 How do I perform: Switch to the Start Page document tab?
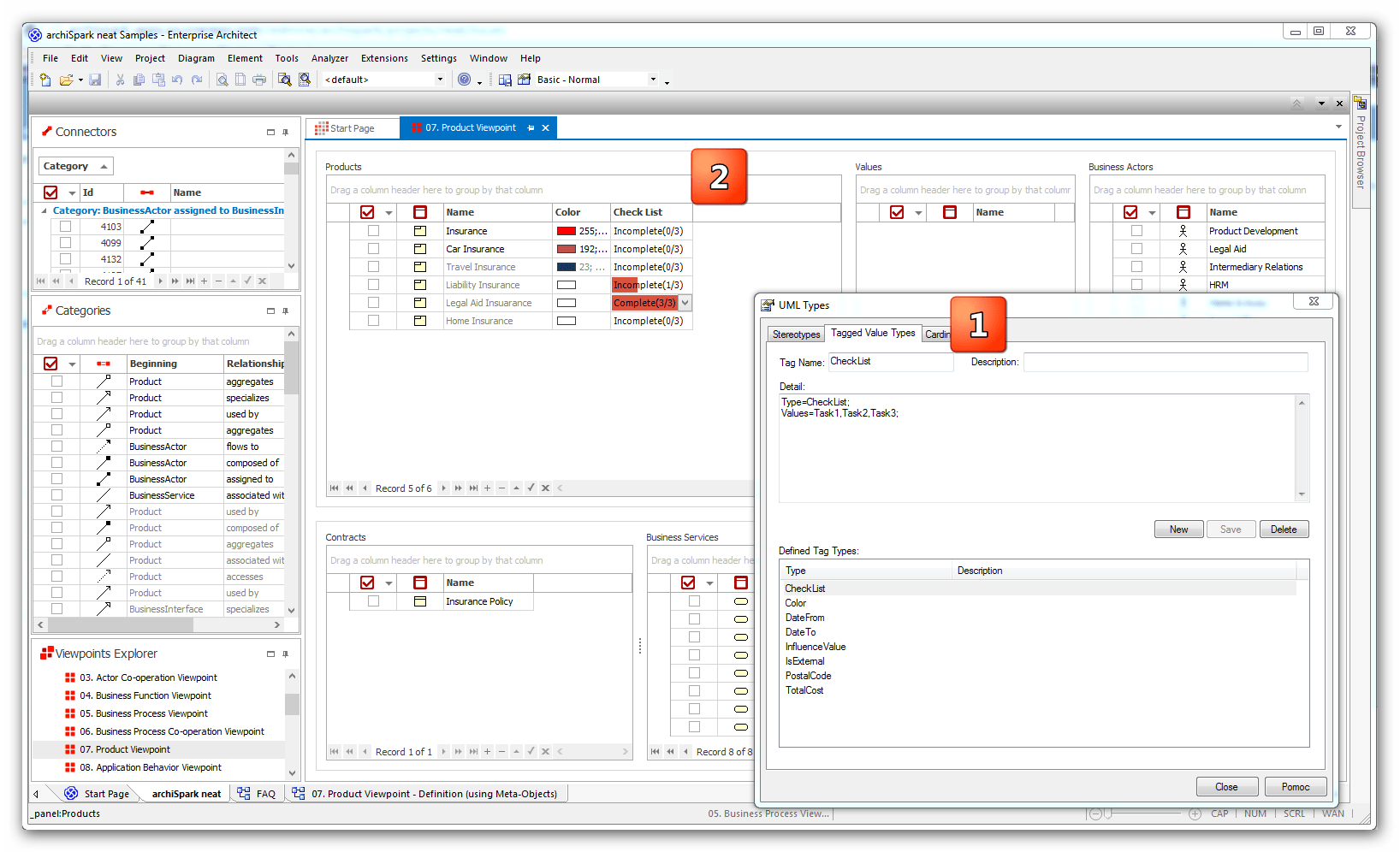[x=353, y=128]
